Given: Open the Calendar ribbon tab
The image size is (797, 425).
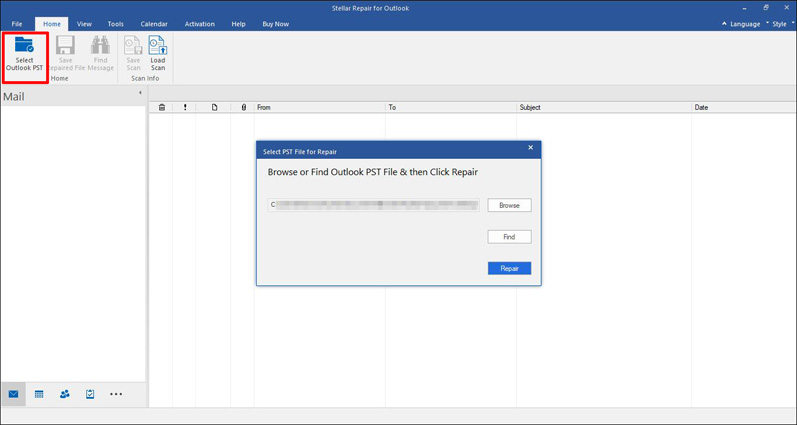Looking at the screenshot, I should (x=154, y=24).
